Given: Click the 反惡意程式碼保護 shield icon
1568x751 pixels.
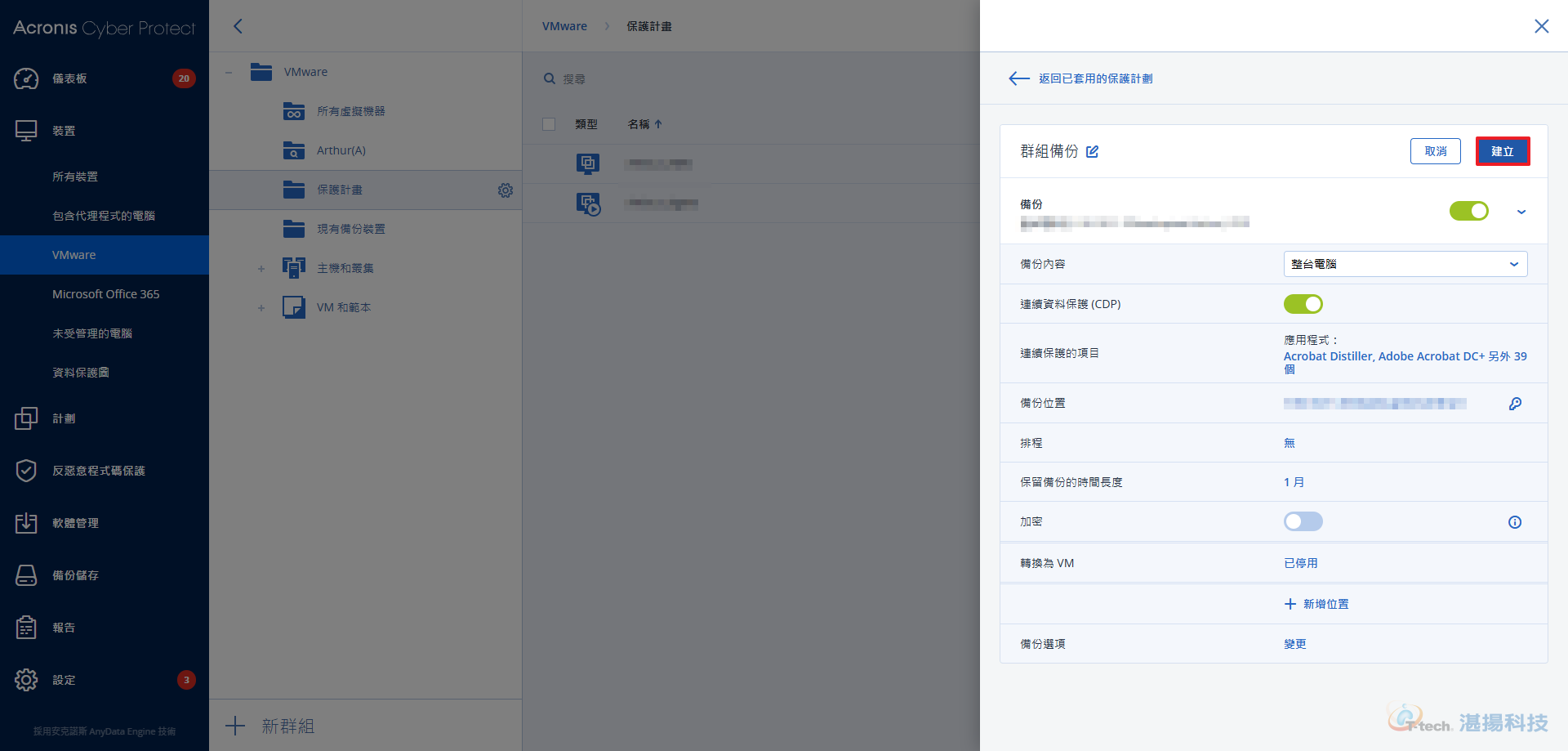Looking at the screenshot, I should (26, 471).
